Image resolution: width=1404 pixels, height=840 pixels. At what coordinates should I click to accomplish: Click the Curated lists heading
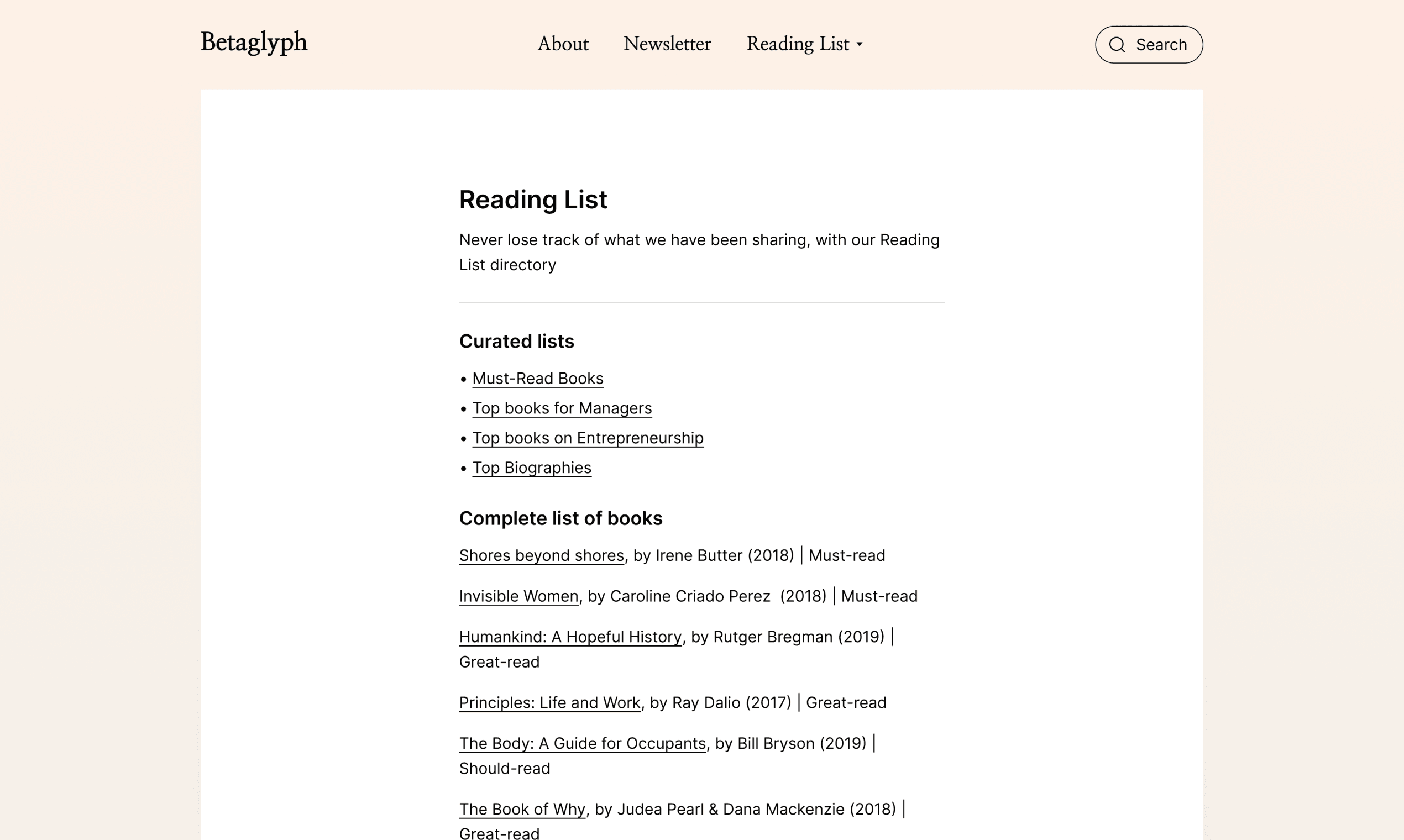(516, 342)
